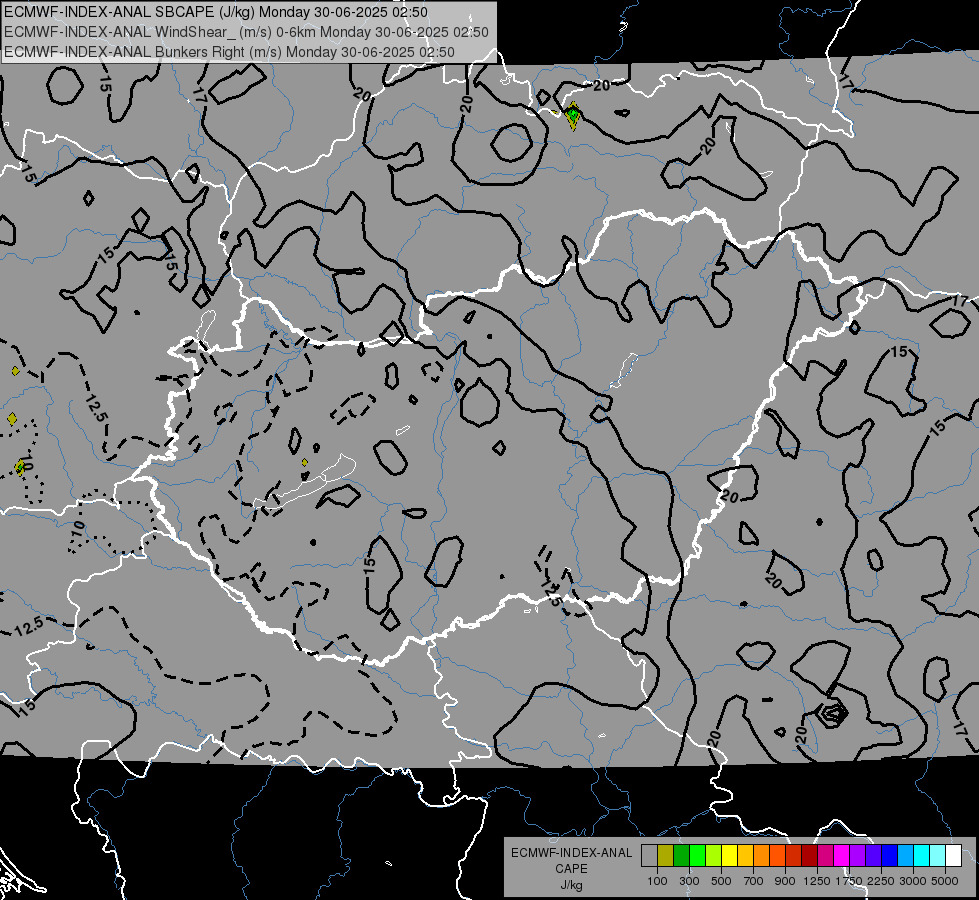Select the brick red legend swatch
Image resolution: width=979 pixels, height=900 pixels.
click(x=794, y=856)
